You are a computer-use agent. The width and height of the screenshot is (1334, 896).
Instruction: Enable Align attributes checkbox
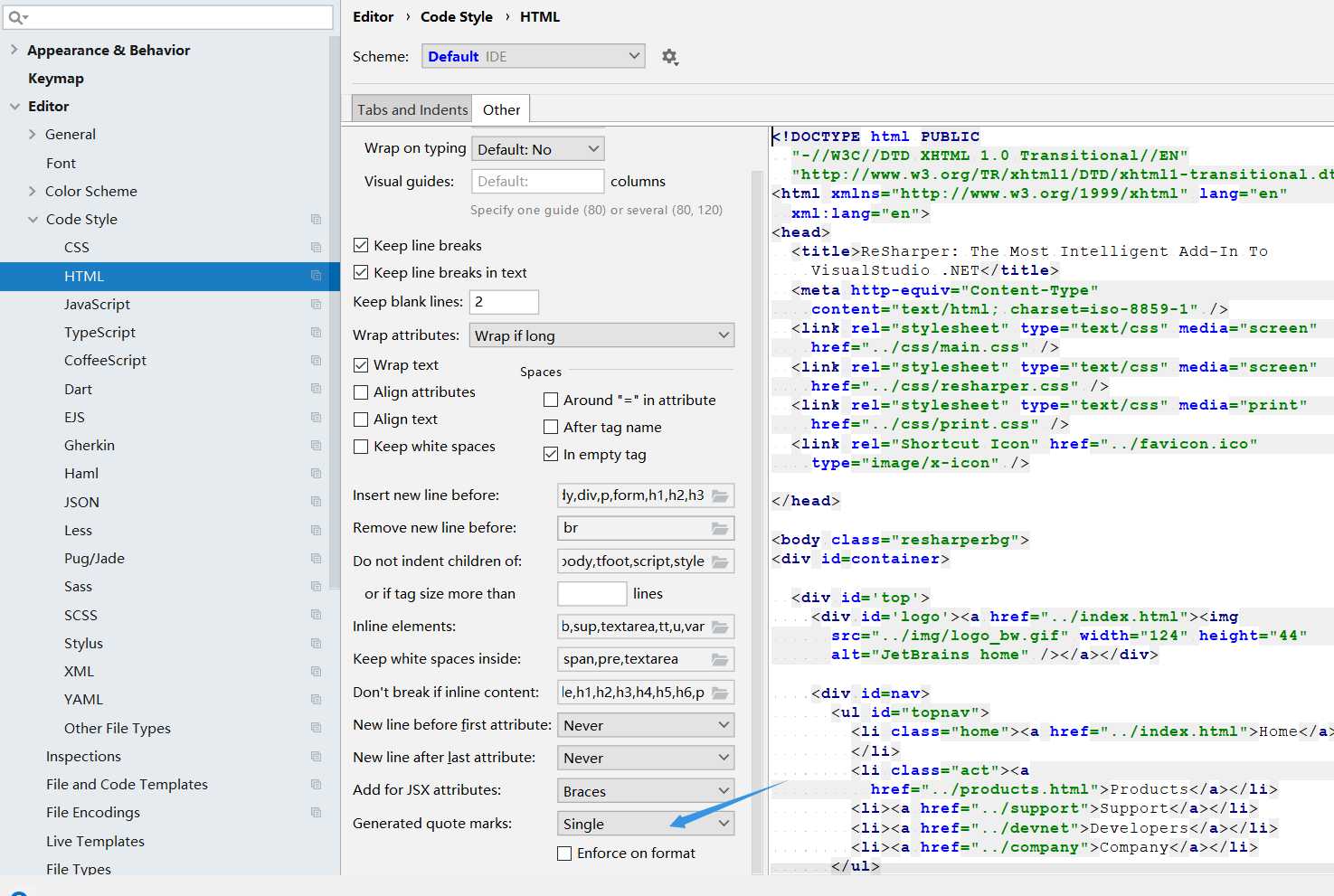[361, 392]
